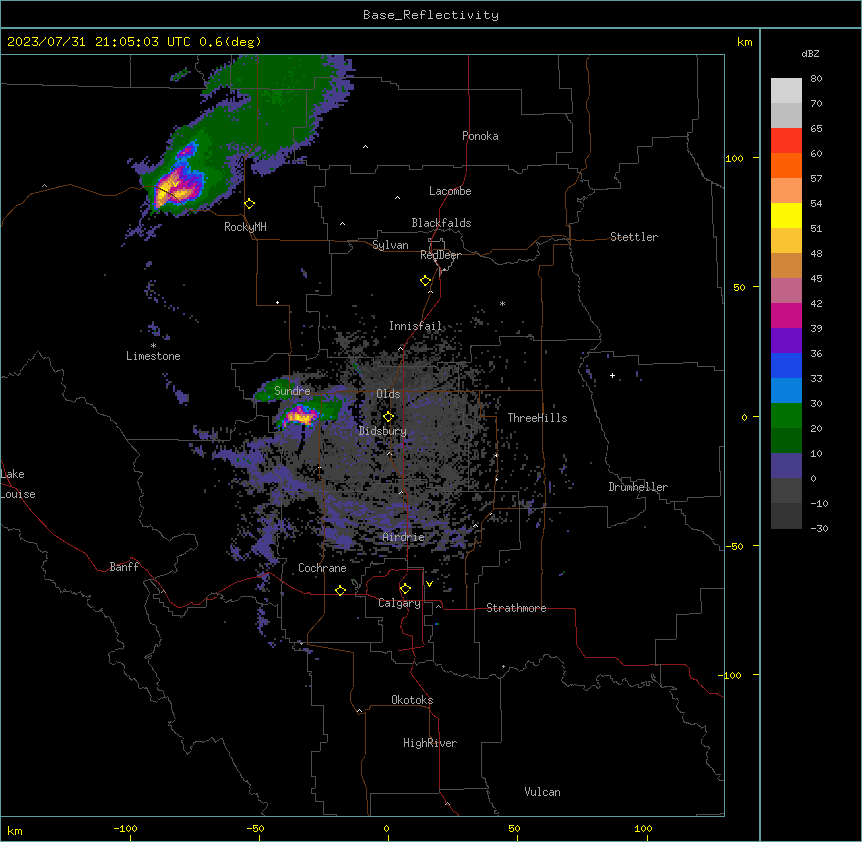Select the Cochrane label
Image resolution: width=862 pixels, height=842 pixels.
322,568
